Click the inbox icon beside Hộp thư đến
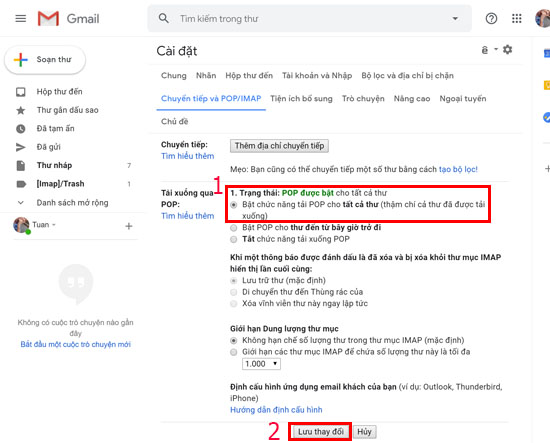This screenshot has height=443, width=550. (x=21, y=92)
